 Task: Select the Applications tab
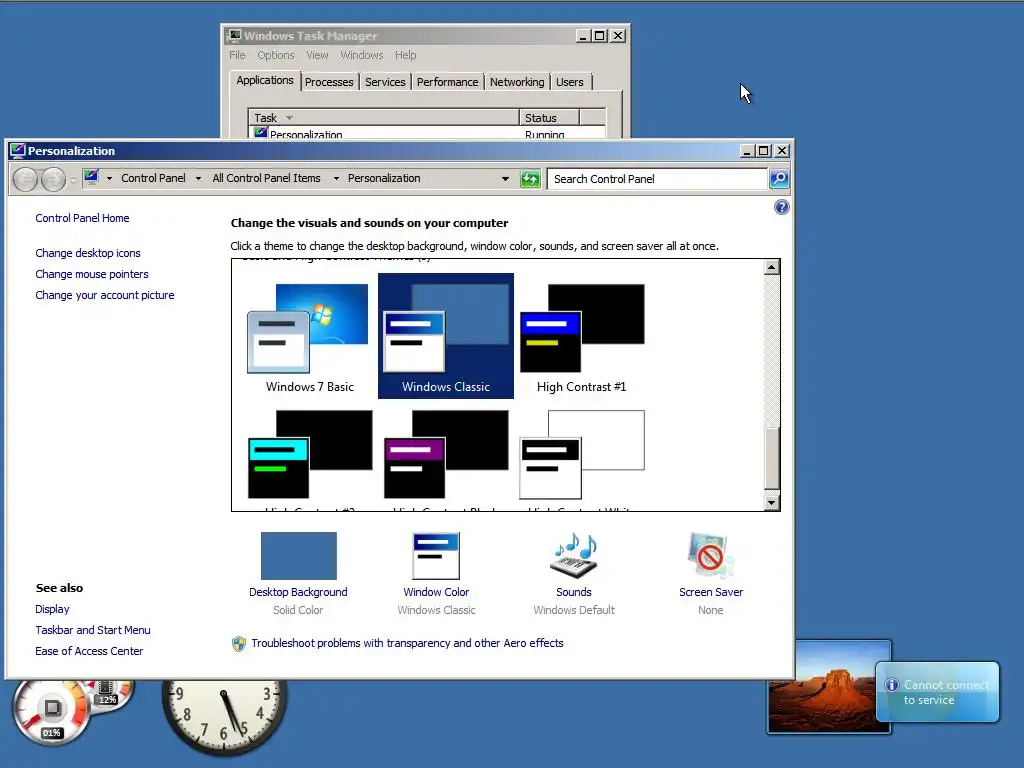(265, 80)
